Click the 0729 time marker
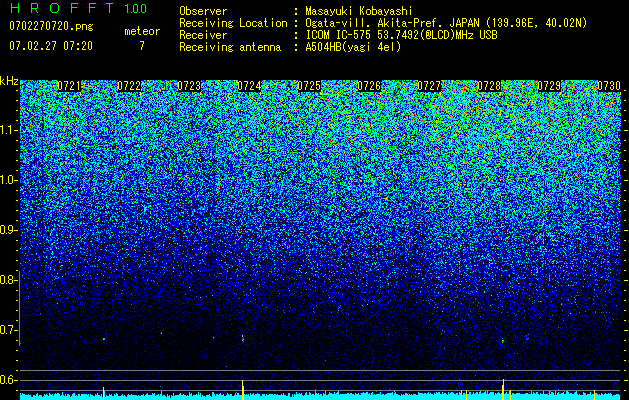Image resolution: width=629 pixels, height=400 pixels. point(549,86)
